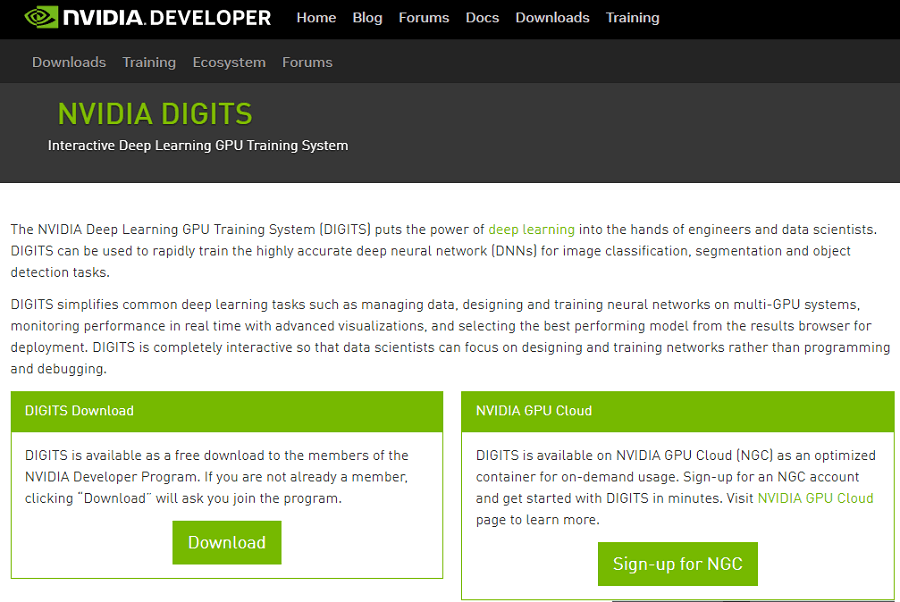
Task: Open Downloads in the top black bar
Action: pyautogui.click(x=552, y=18)
